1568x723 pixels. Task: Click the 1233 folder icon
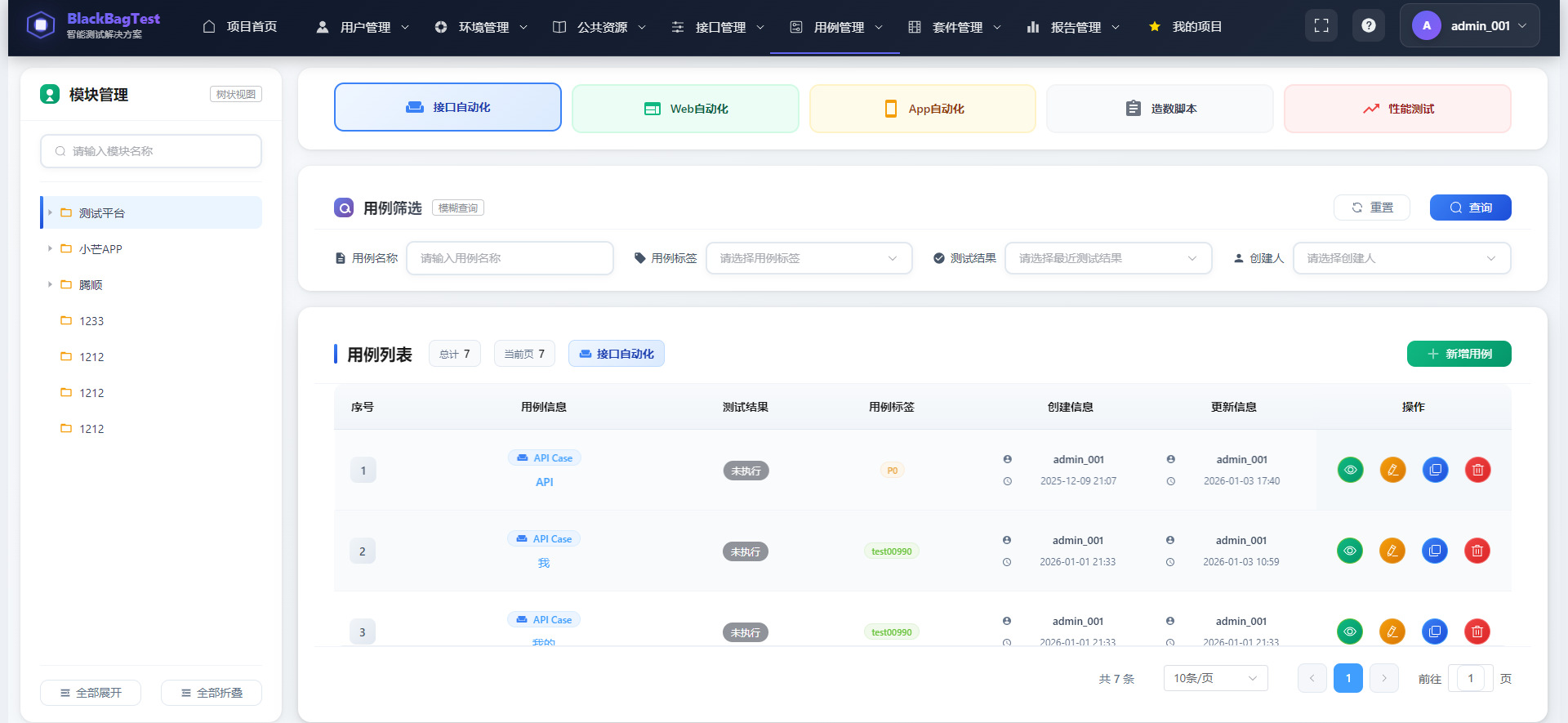click(66, 320)
